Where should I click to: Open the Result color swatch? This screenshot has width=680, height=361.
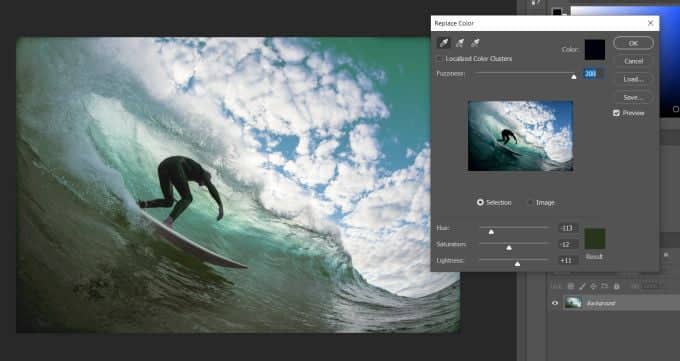tap(595, 239)
